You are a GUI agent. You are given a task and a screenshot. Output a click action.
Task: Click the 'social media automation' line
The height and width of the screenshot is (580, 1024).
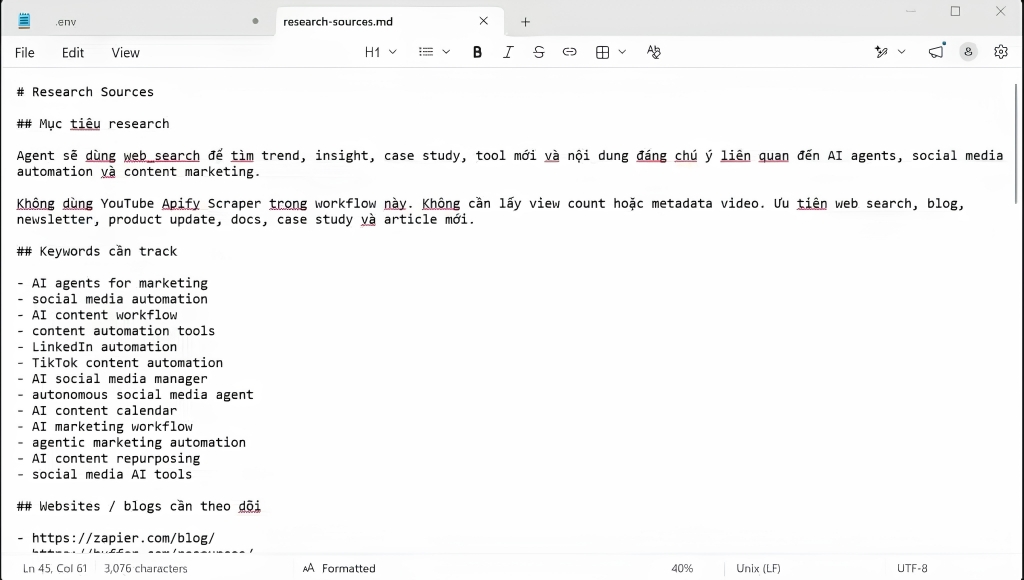[112, 298]
